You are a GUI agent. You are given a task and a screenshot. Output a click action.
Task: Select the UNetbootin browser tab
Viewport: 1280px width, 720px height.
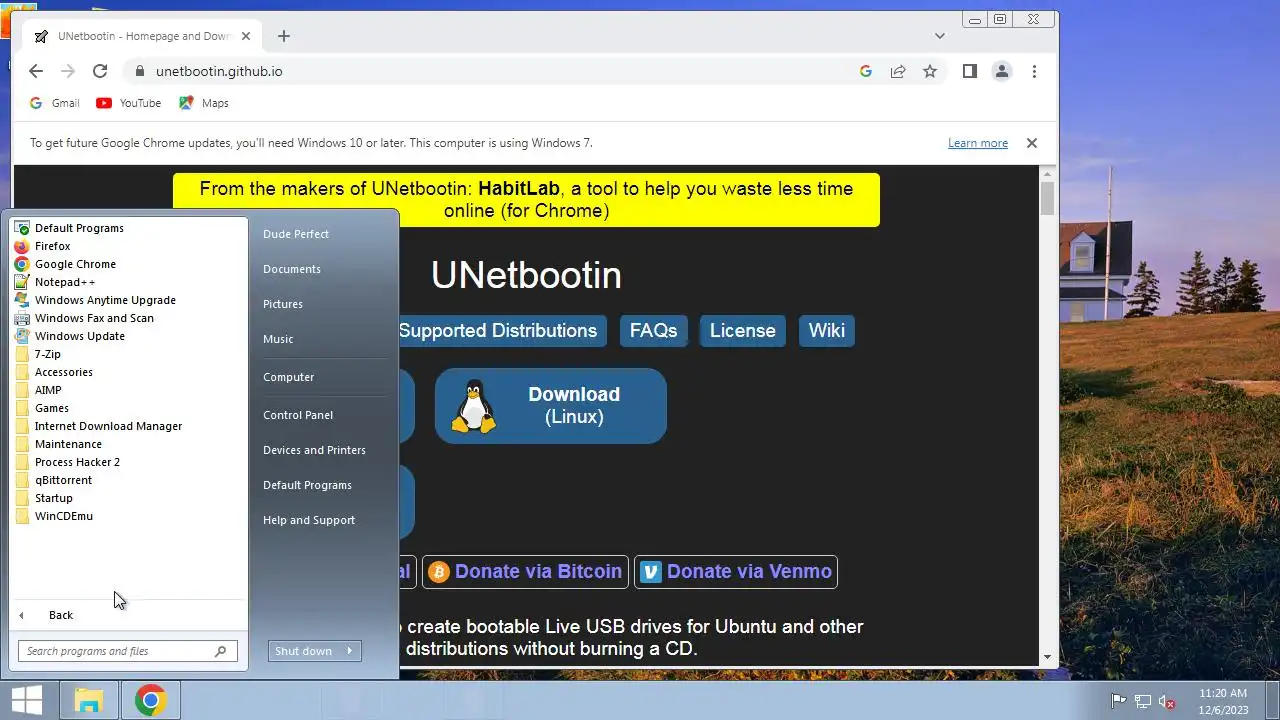tap(144, 36)
